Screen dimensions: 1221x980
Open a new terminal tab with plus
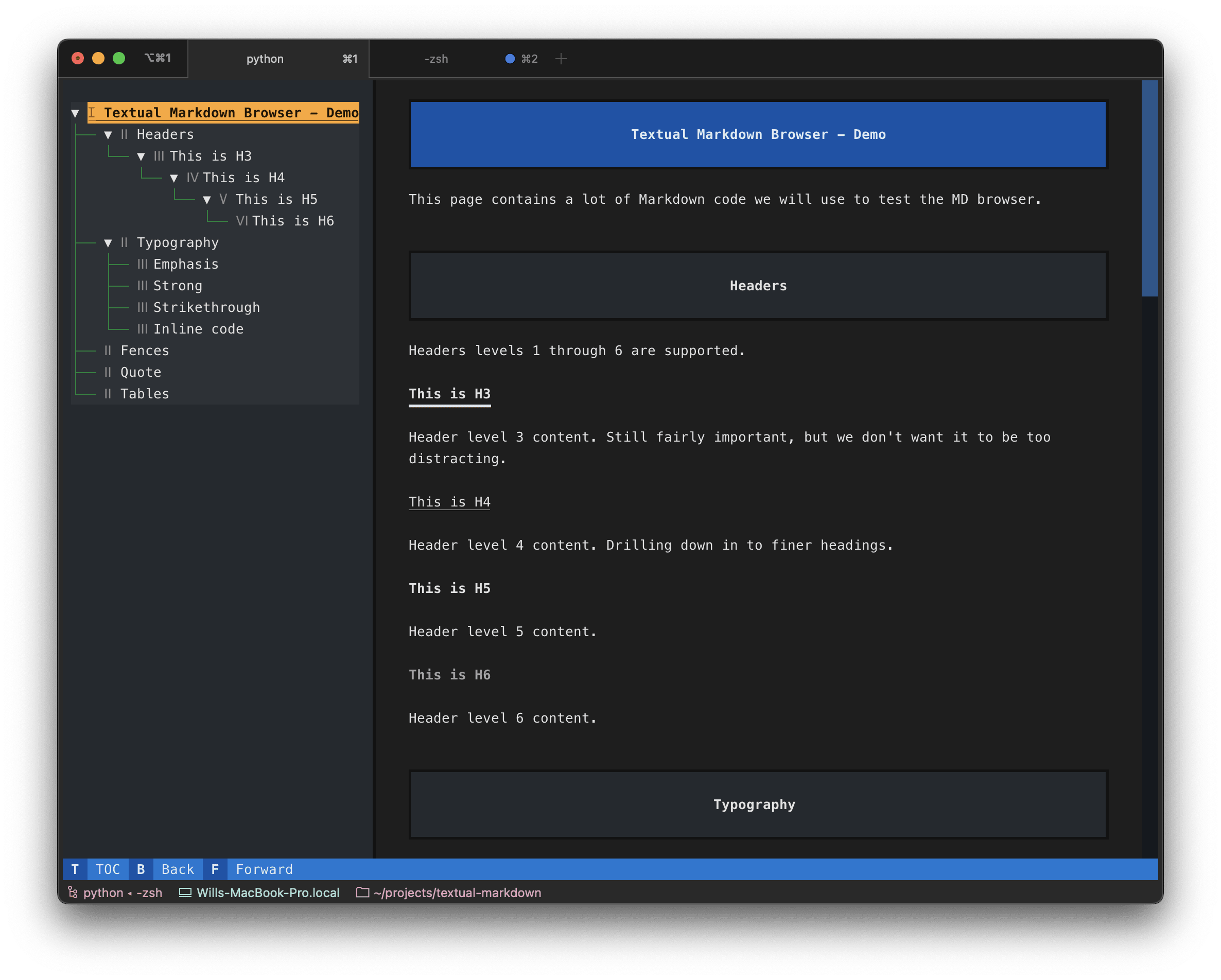coord(561,59)
